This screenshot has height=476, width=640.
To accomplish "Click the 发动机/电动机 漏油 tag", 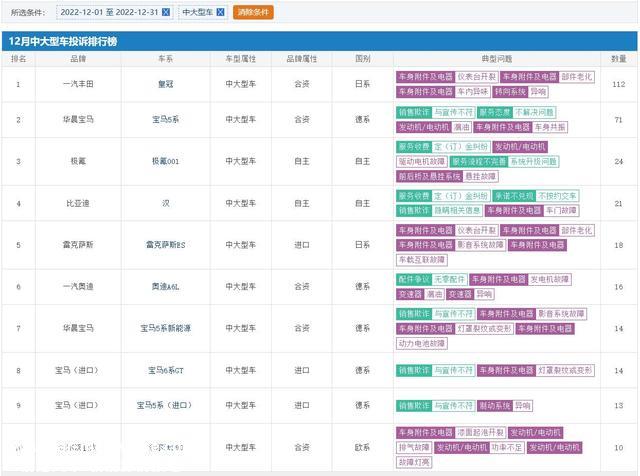I will (x=434, y=127).
